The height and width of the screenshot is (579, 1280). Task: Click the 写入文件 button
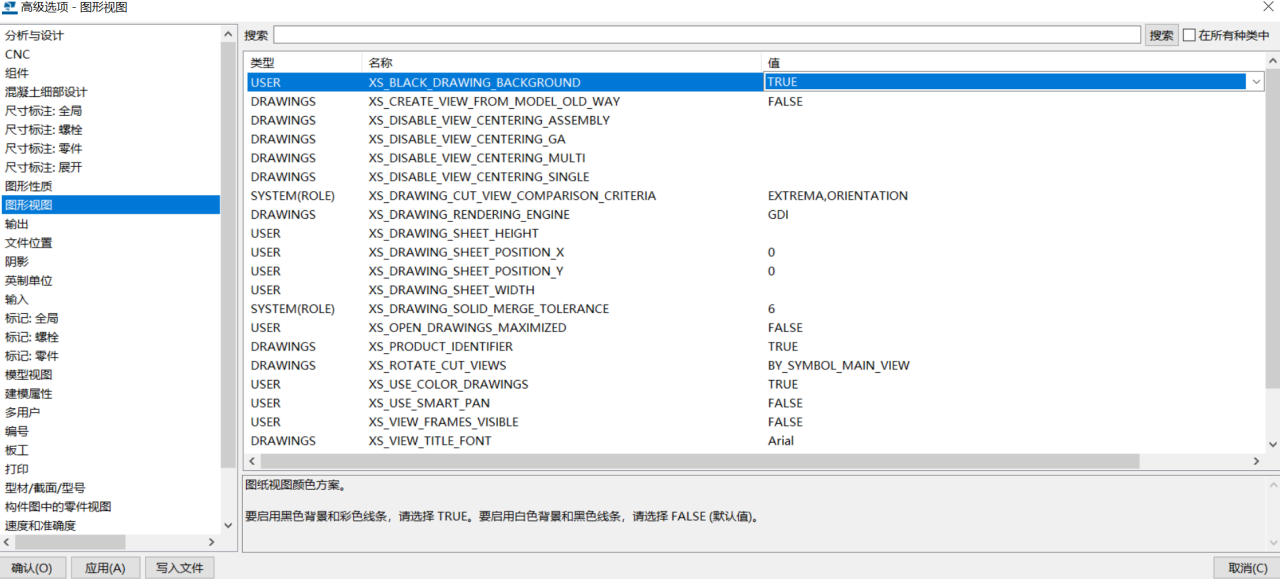[179, 568]
